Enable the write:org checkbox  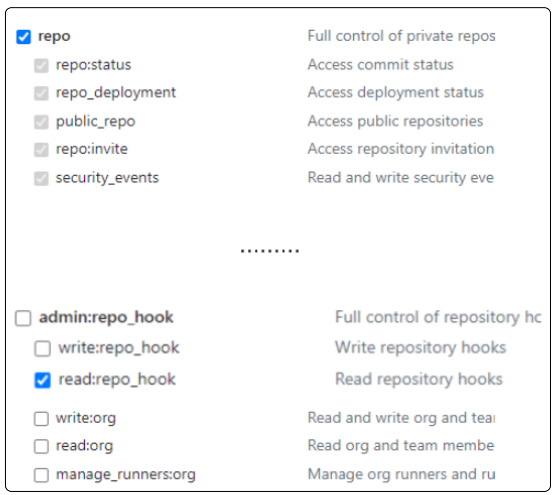click(41, 419)
